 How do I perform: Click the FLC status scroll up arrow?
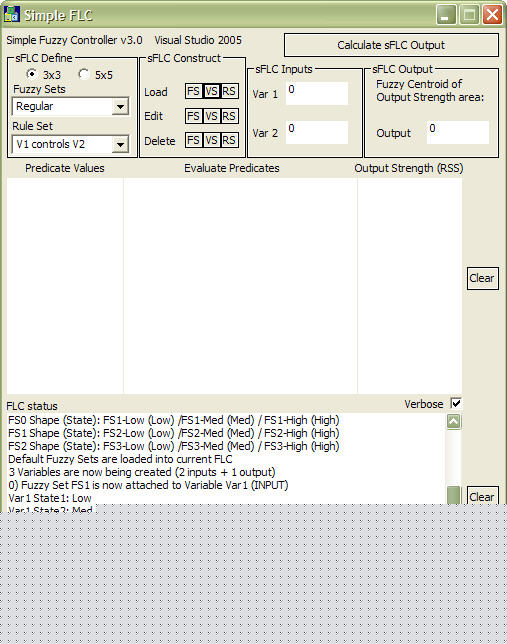pos(454,421)
